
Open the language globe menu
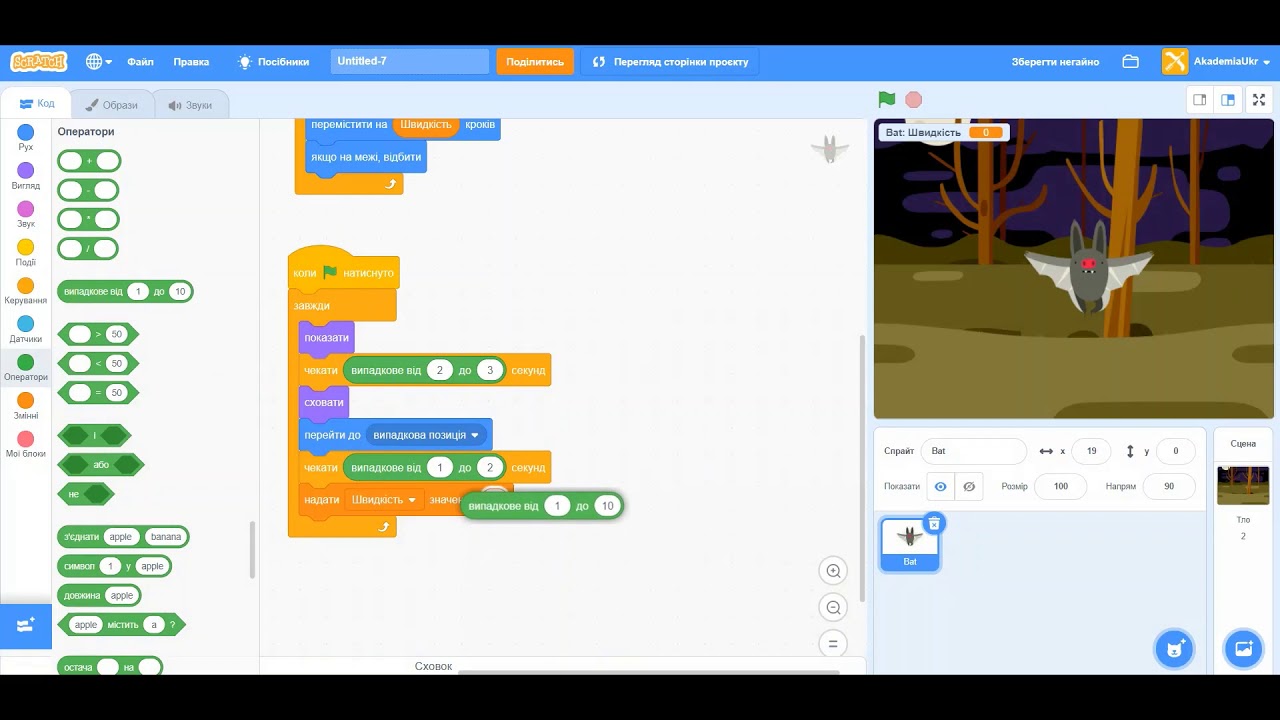tap(98, 62)
